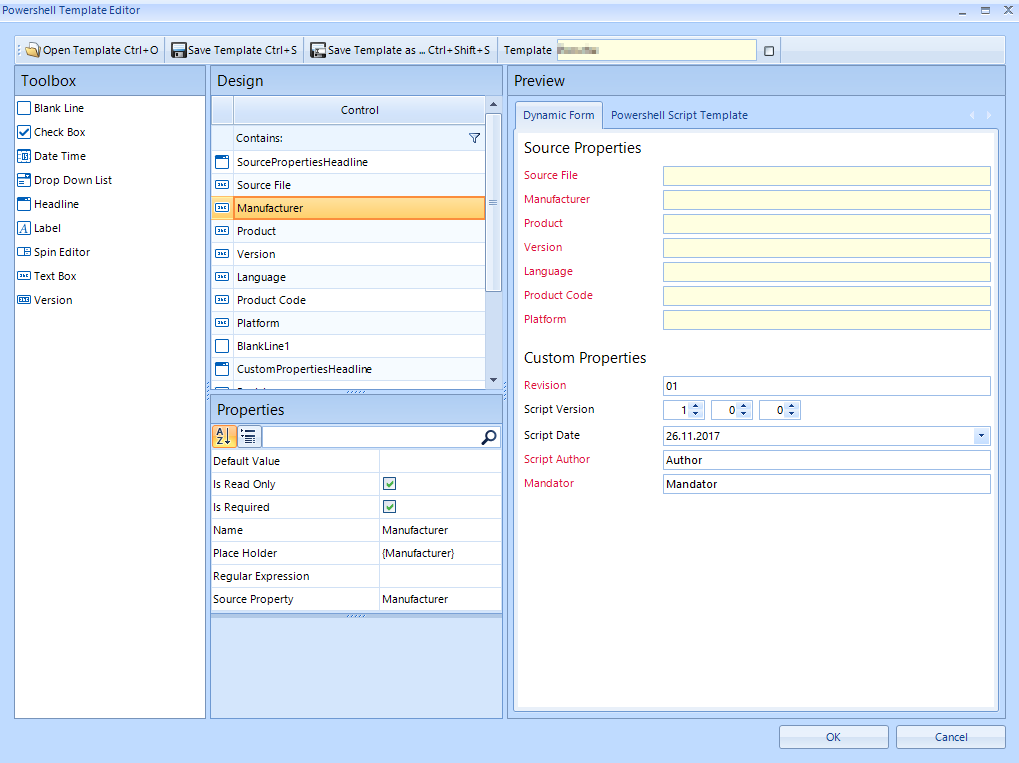Screen dimensions: 1019x763
Task: Click the small square button next to Template field
Action: click(x=769, y=51)
